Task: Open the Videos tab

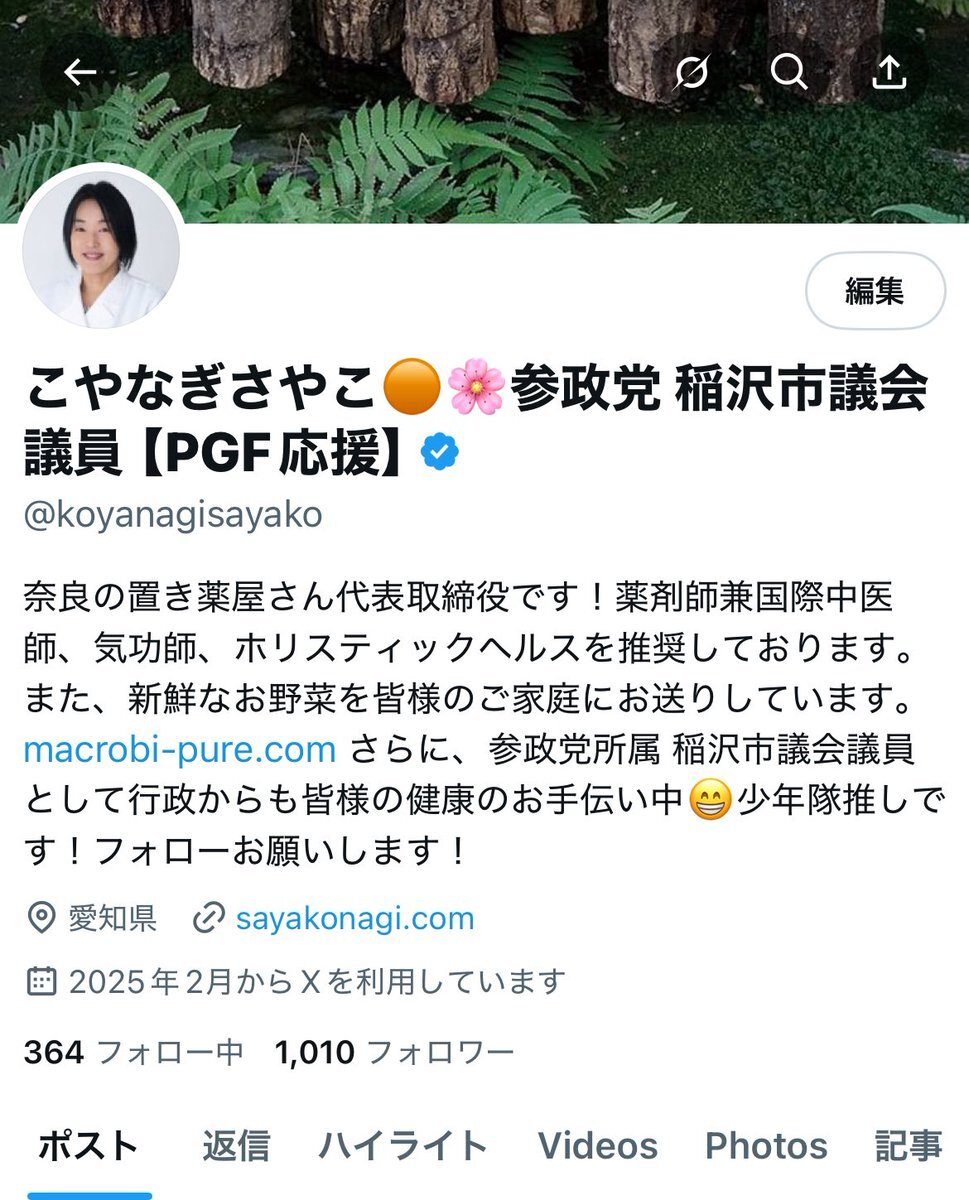Action: 598,1146
